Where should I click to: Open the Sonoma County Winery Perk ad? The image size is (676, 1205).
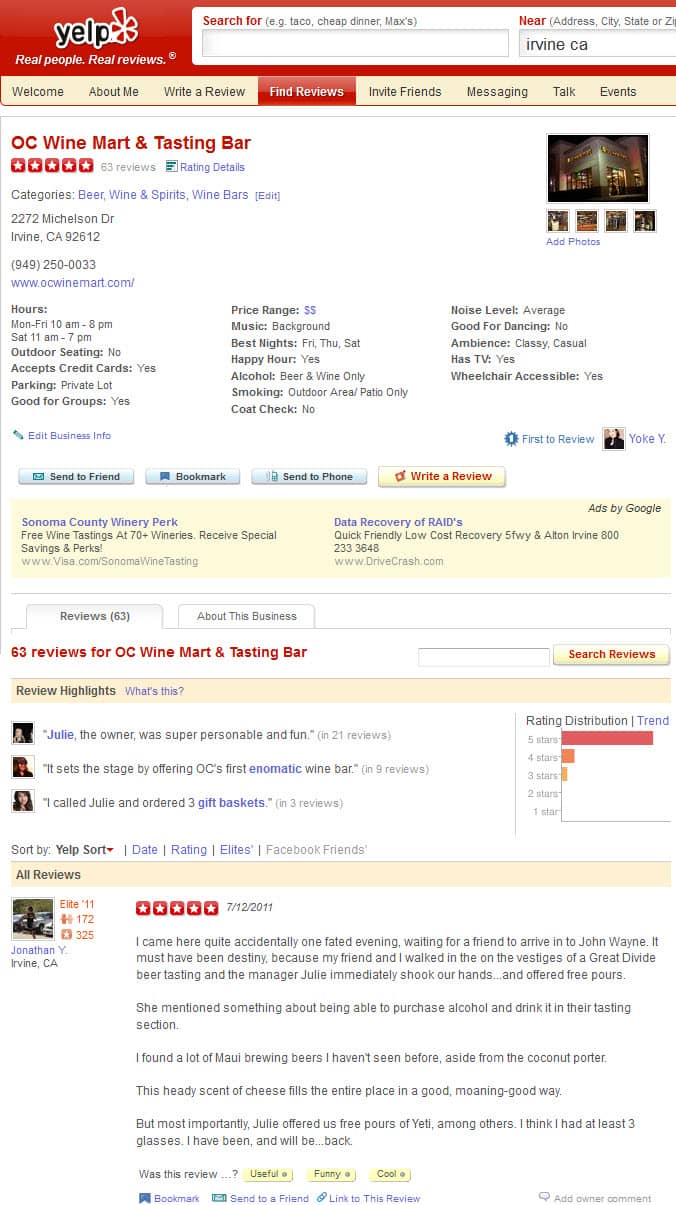pos(100,522)
